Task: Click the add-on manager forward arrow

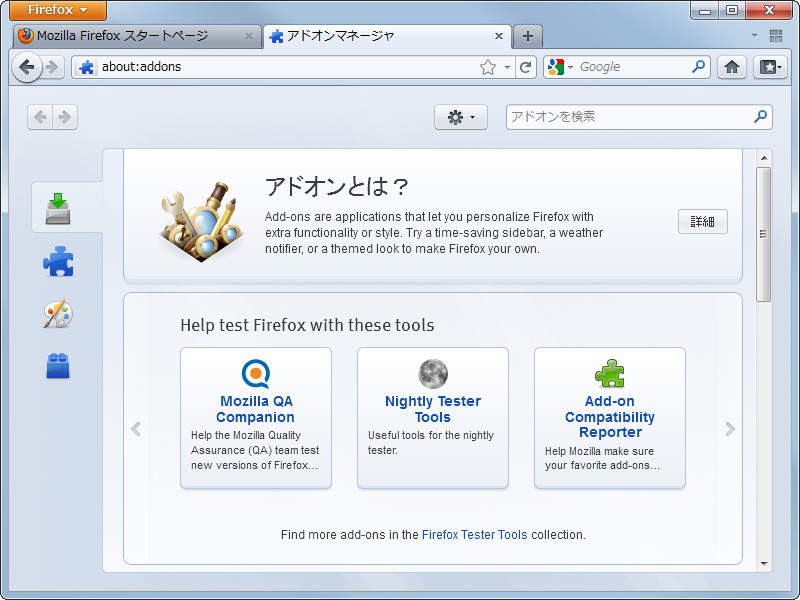Action: click(65, 117)
